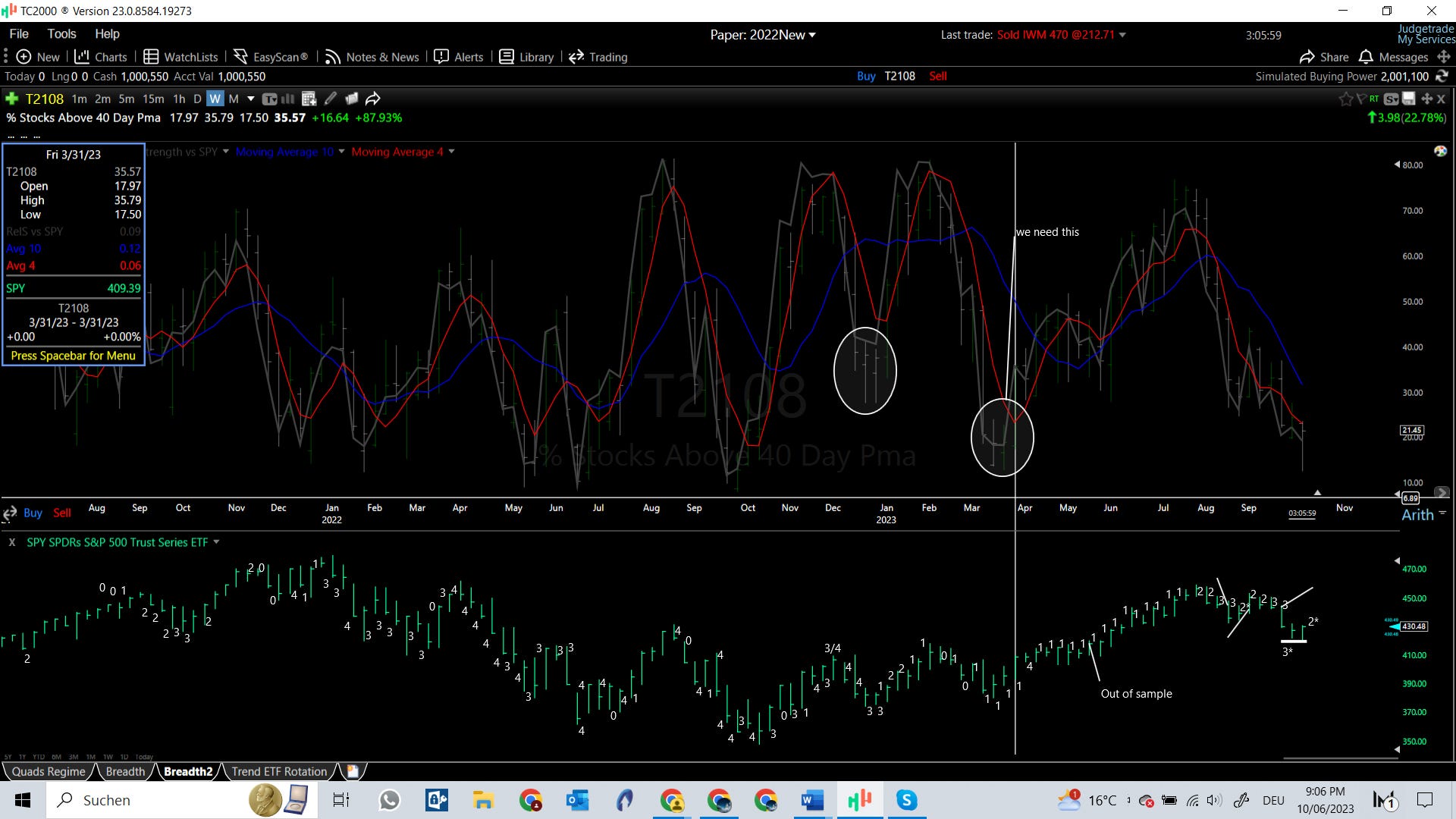Screen dimensions: 1456x819
Task: Switch to Trend ETF Rotation tab
Action: [x=279, y=771]
